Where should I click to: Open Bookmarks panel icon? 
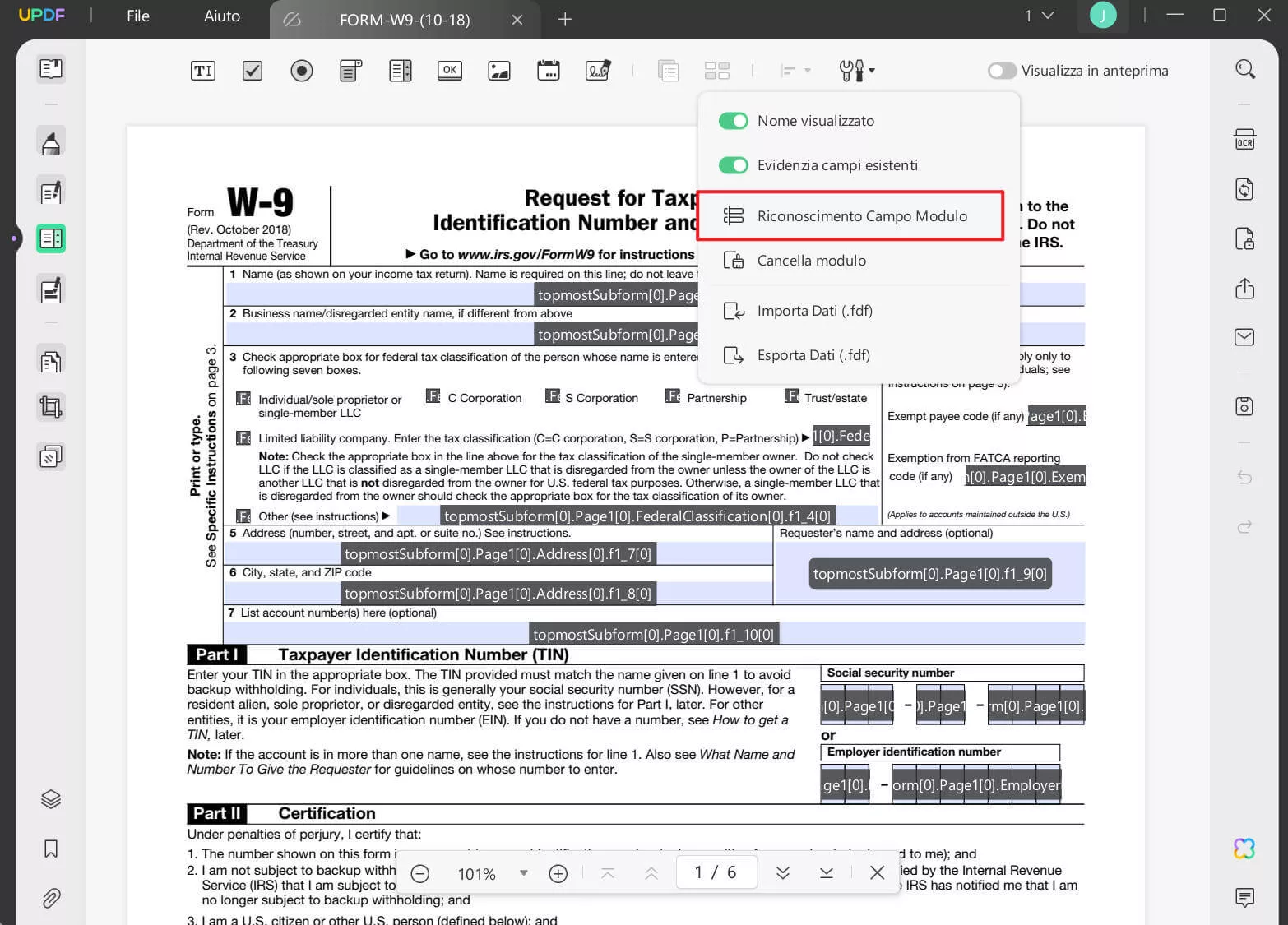51,849
